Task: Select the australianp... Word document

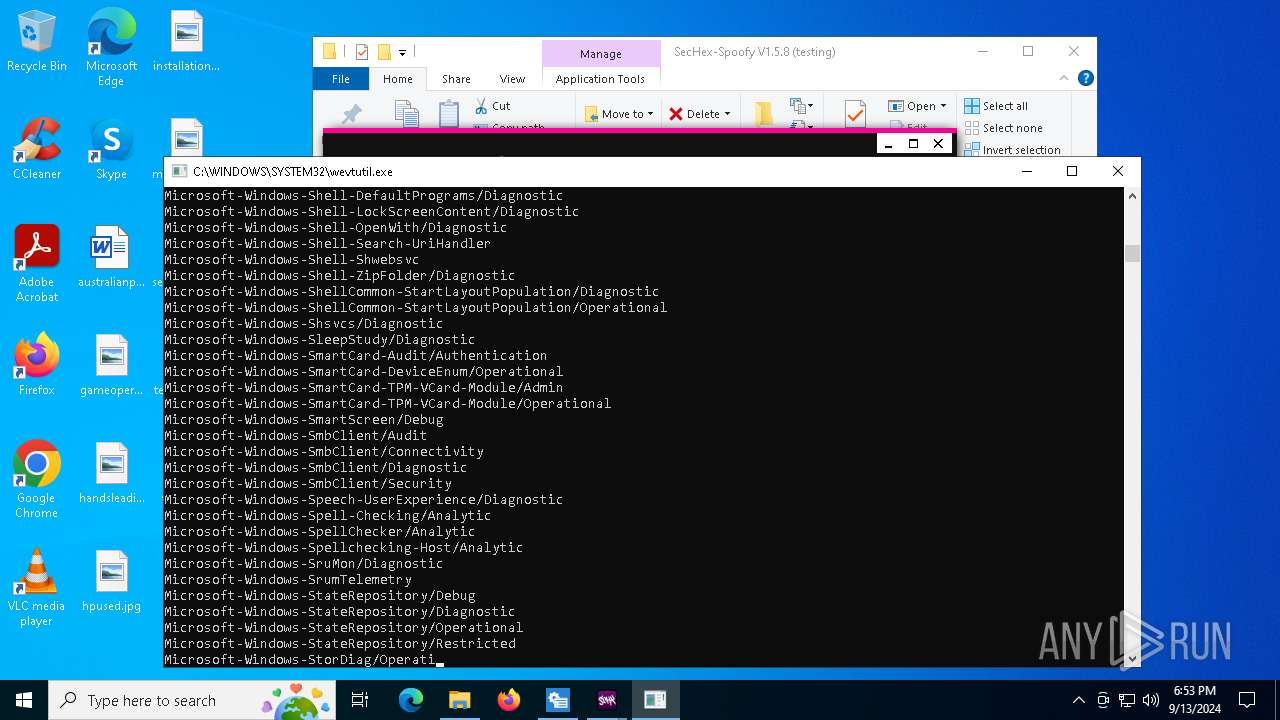Action: tap(111, 257)
